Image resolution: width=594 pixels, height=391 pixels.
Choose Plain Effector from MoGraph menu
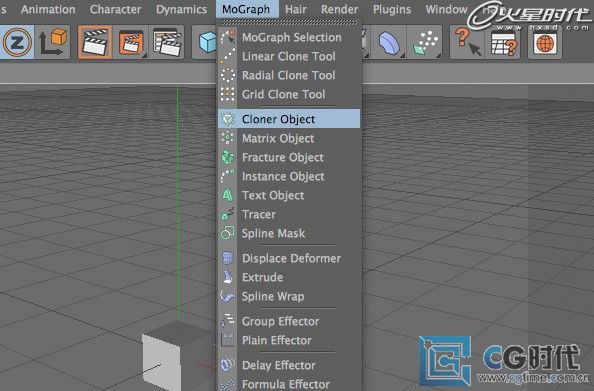coord(289,340)
